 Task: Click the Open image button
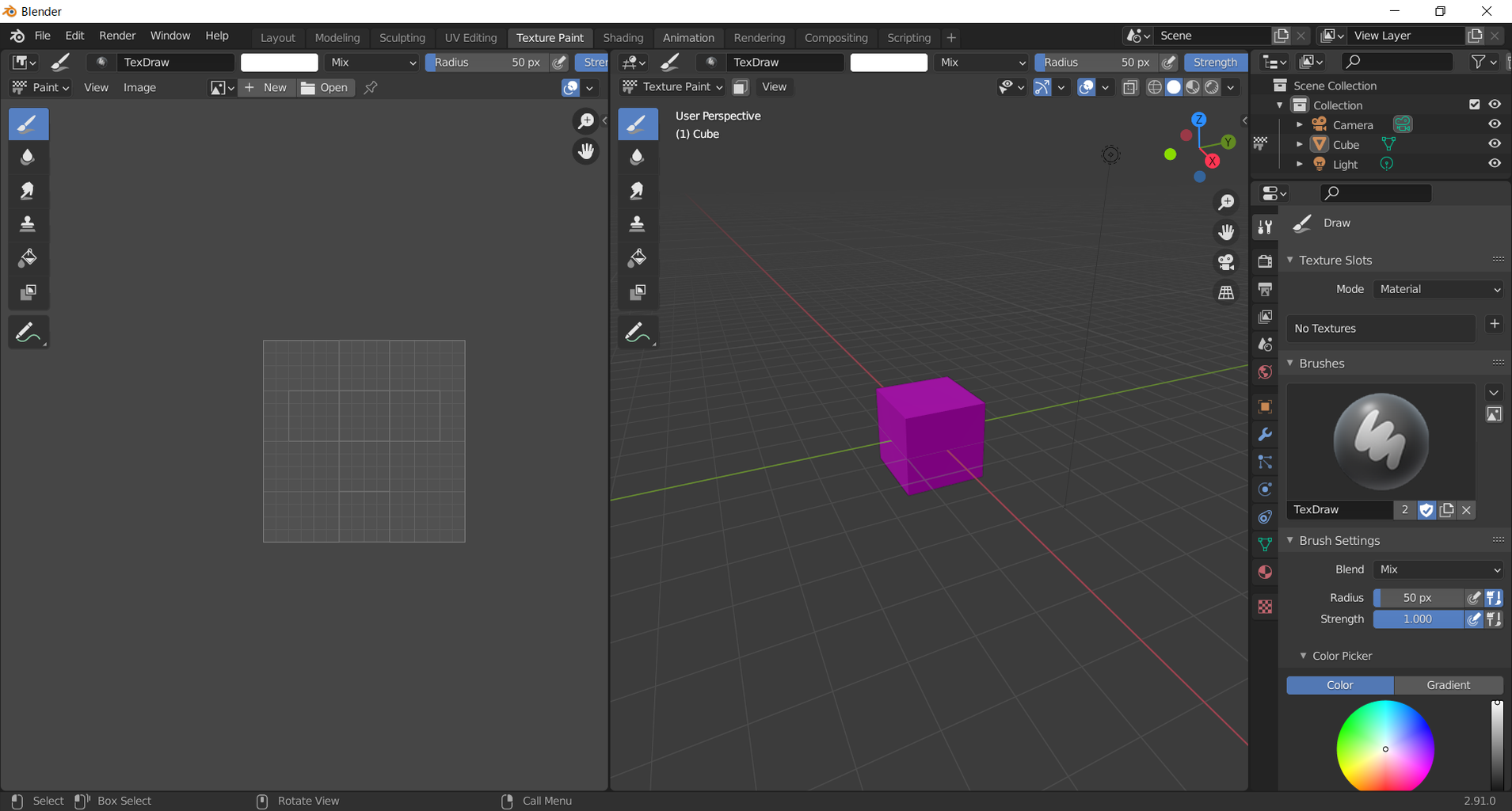325,87
